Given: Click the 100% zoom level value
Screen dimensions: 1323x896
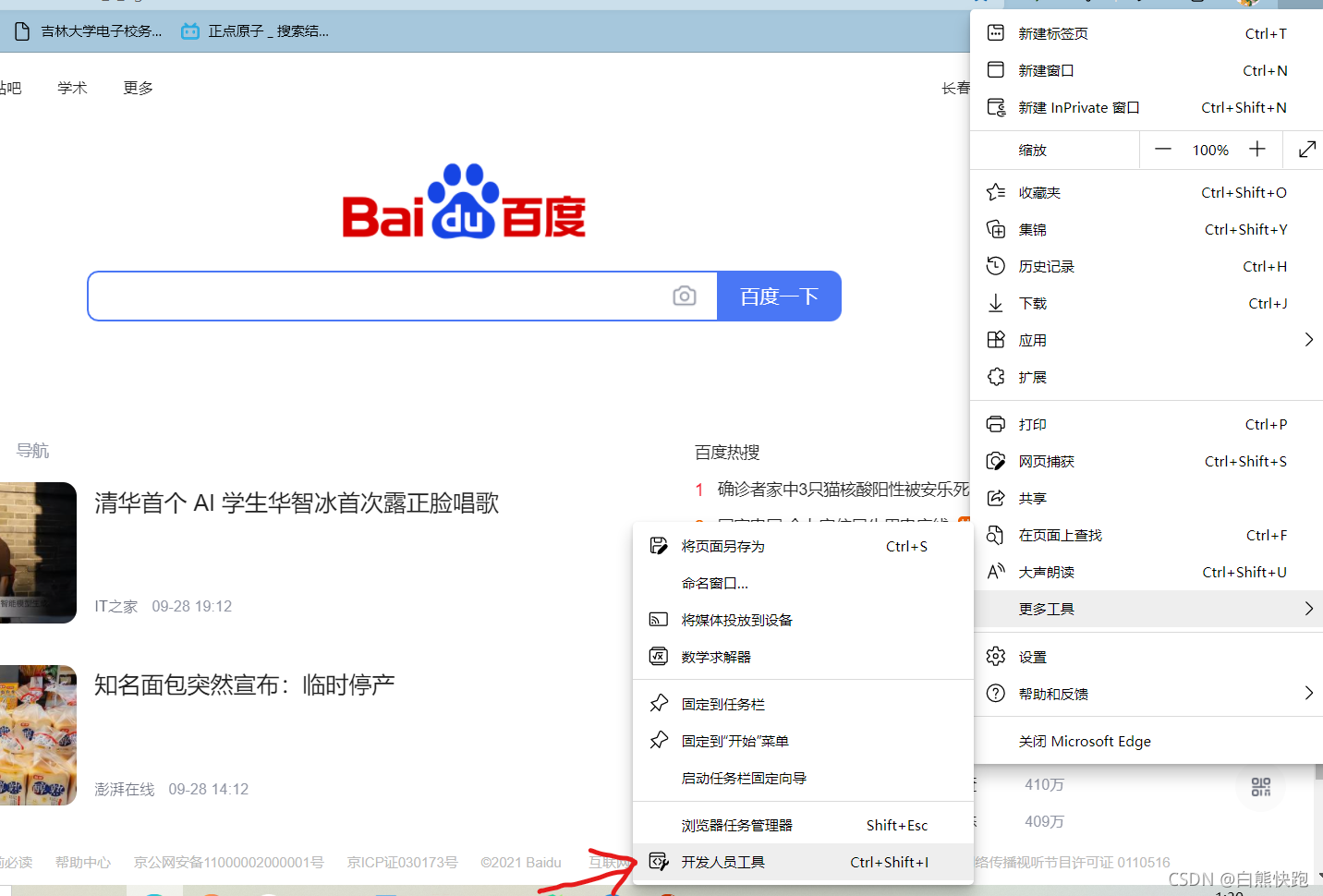Looking at the screenshot, I should pyautogui.click(x=1210, y=150).
